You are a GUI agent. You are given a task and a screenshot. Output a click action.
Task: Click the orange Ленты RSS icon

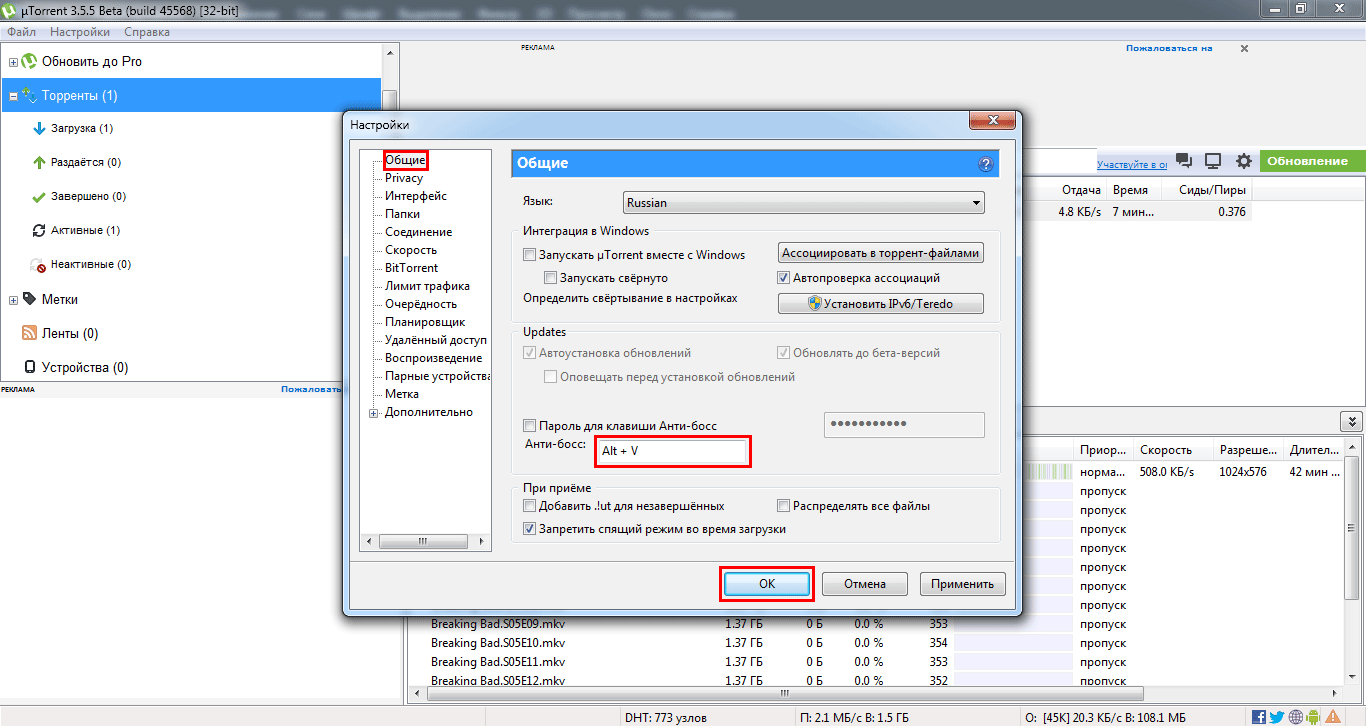30,333
